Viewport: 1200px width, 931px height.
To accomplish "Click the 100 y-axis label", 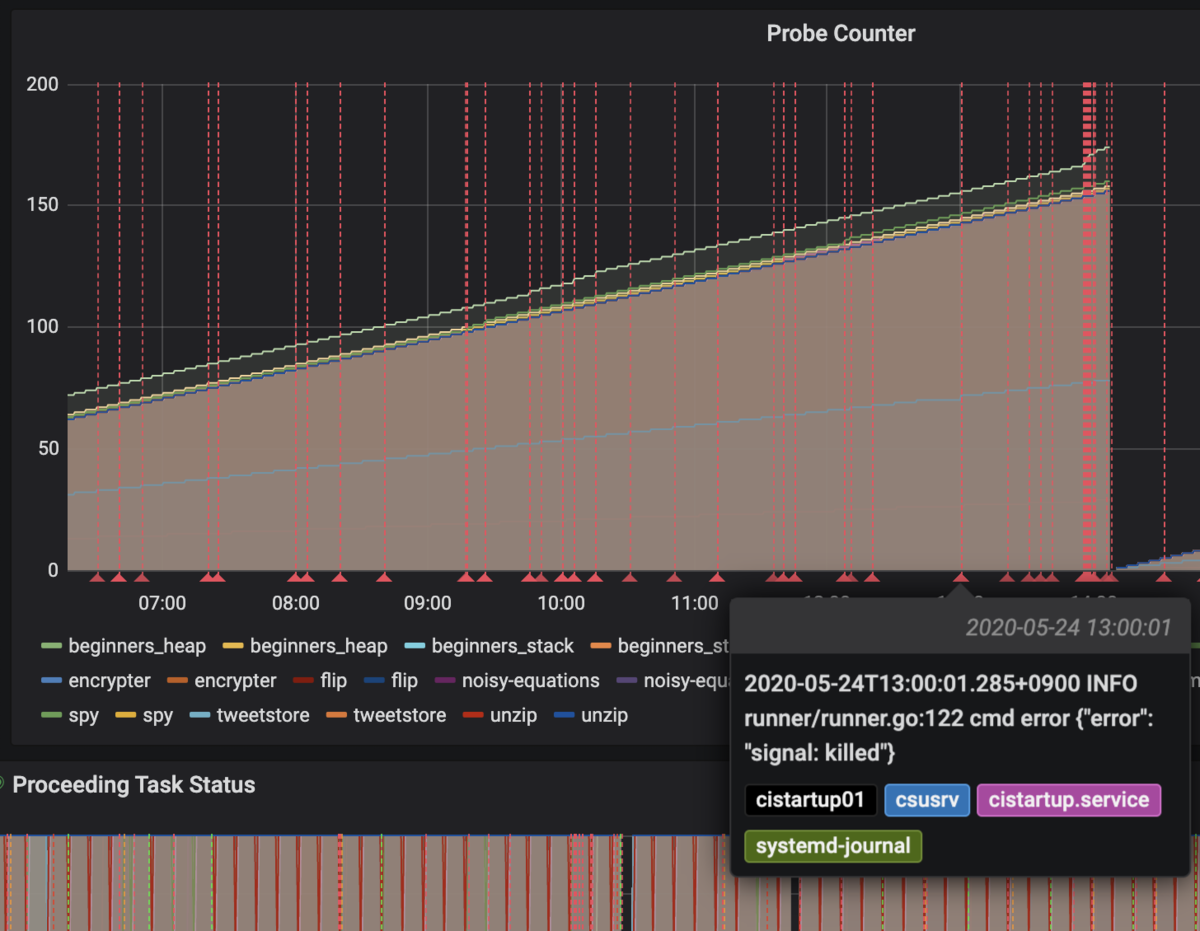I will pos(41,328).
